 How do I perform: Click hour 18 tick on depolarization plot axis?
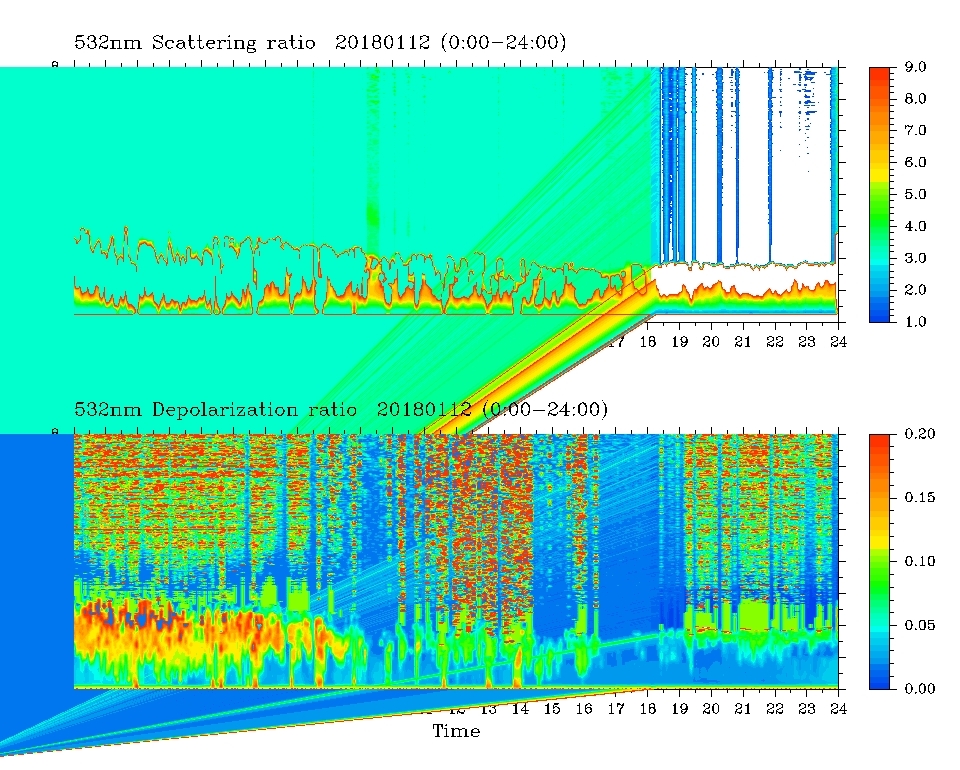(648, 709)
